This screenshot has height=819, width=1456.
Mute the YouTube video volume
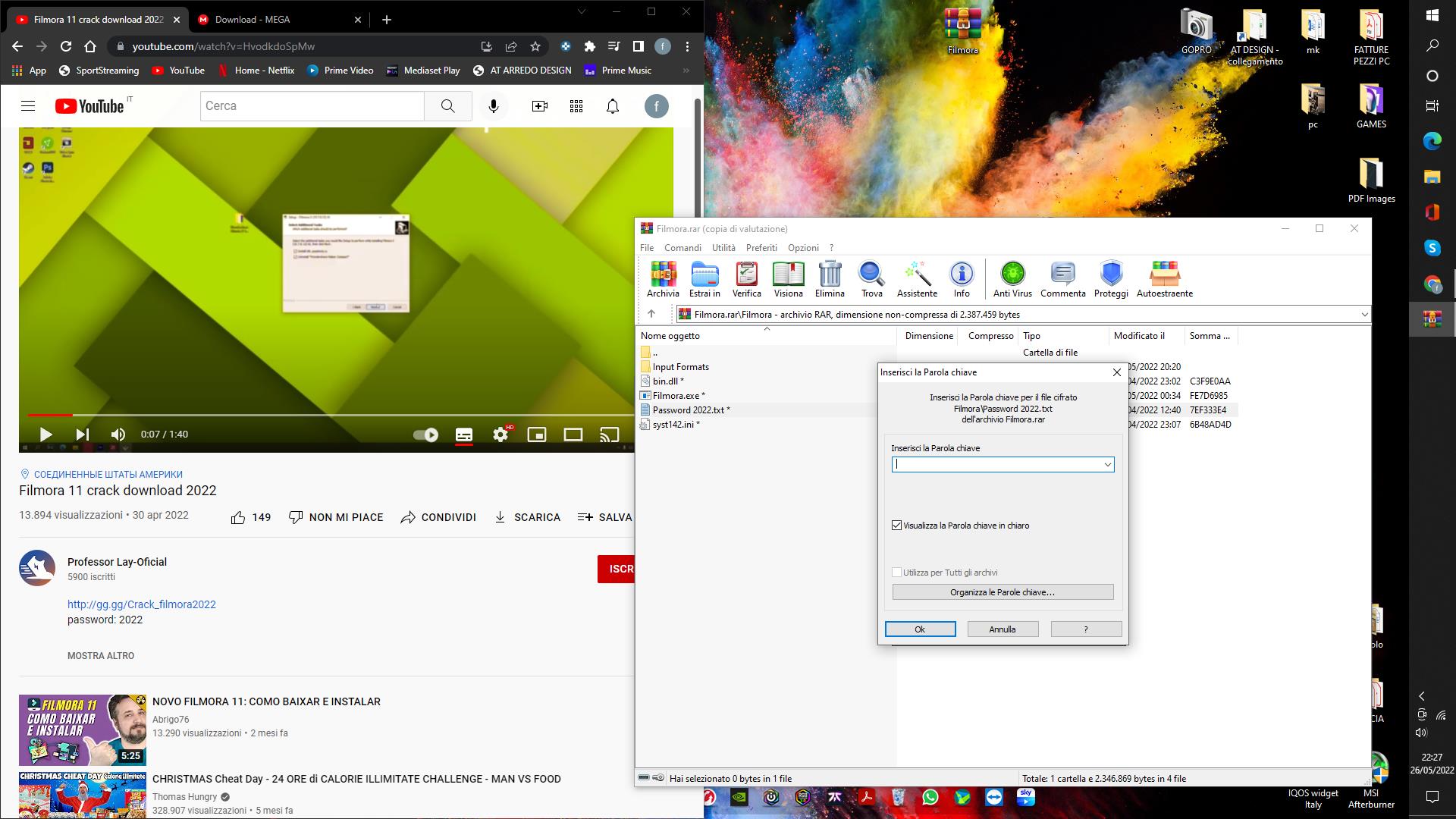coord(118,435)
